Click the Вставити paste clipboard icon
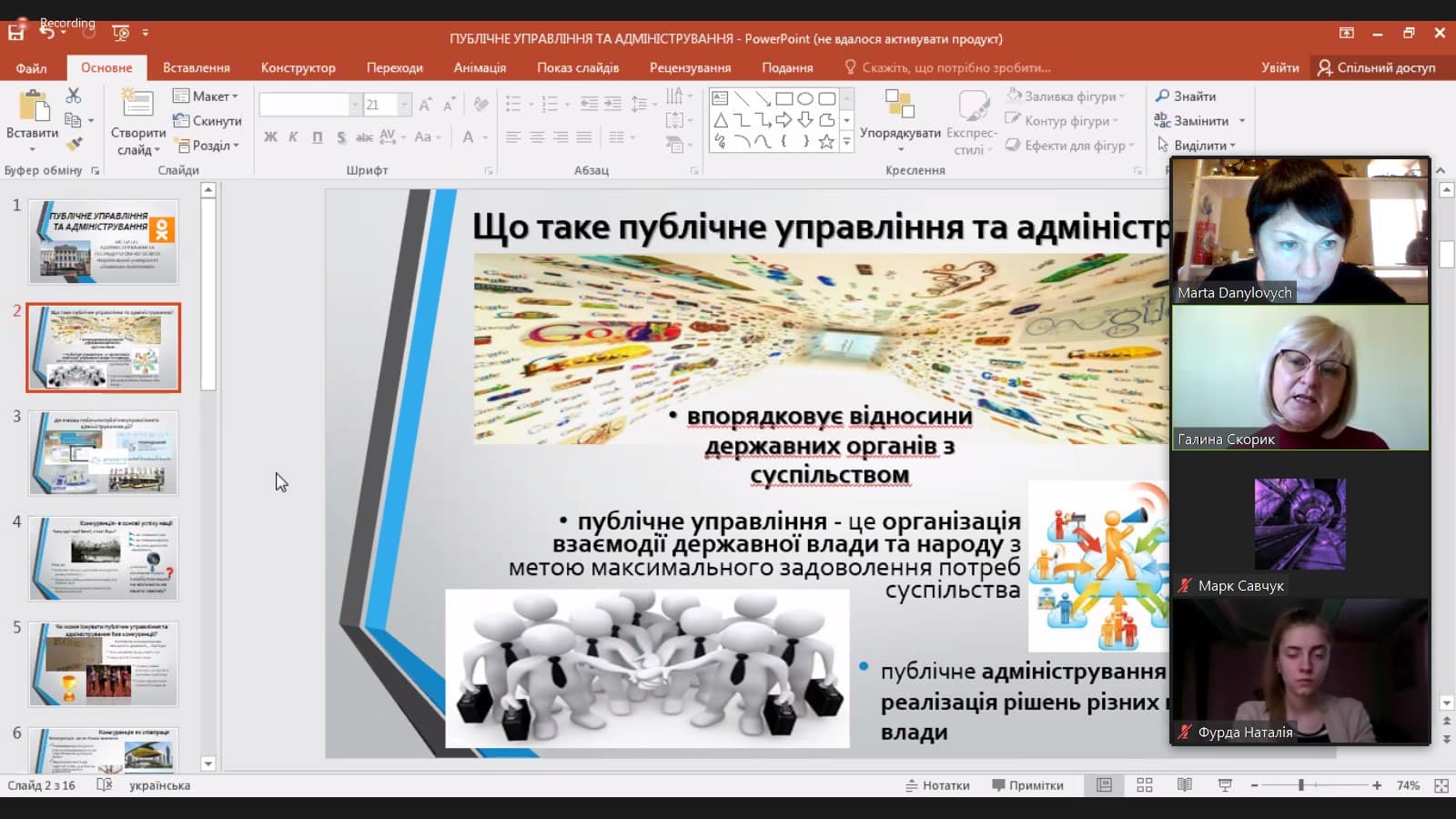The height and width of the screenshot is (819, 1456). coord(34,106)
